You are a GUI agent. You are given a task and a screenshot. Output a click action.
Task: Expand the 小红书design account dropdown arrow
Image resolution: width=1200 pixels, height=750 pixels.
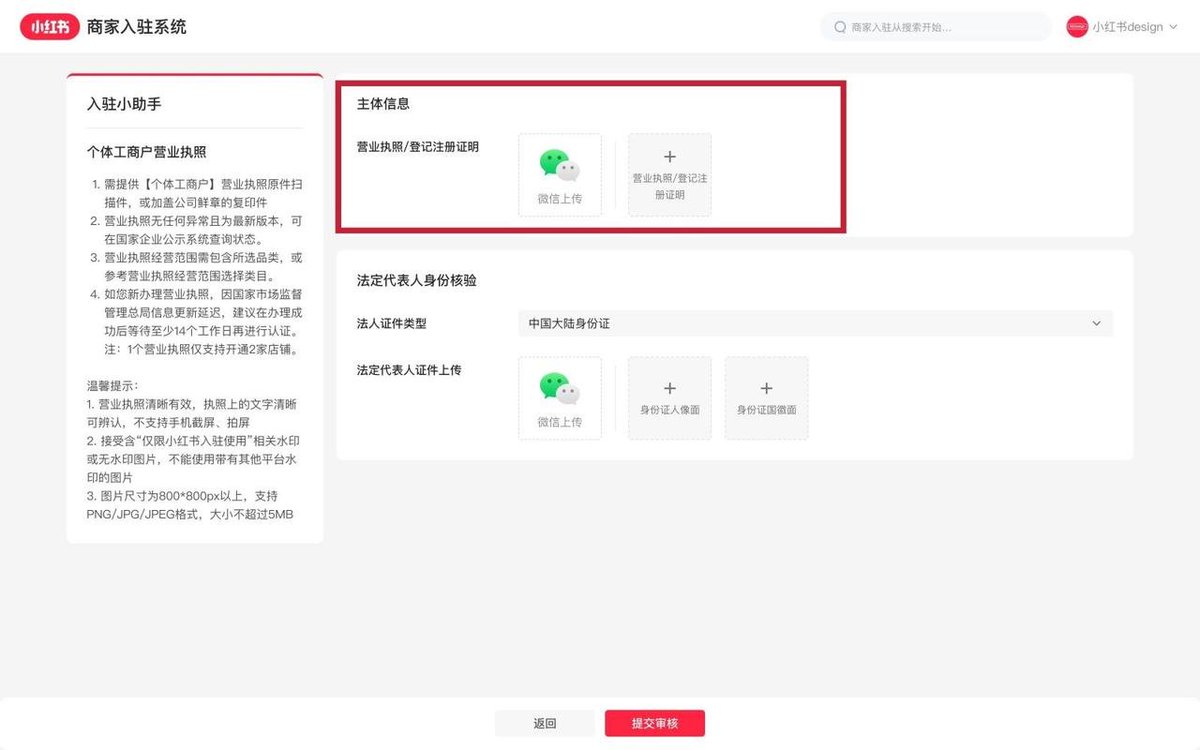[x=1173, y=27]
